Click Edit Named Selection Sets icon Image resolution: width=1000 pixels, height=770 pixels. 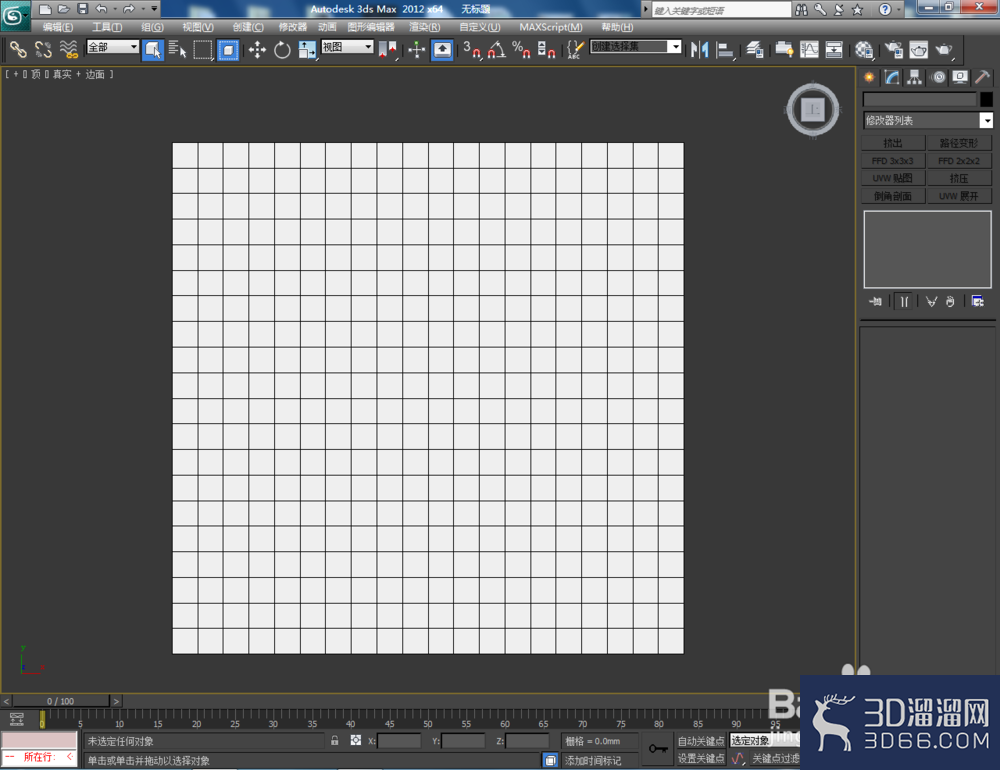pyautogui.click(x=575, y=49)
